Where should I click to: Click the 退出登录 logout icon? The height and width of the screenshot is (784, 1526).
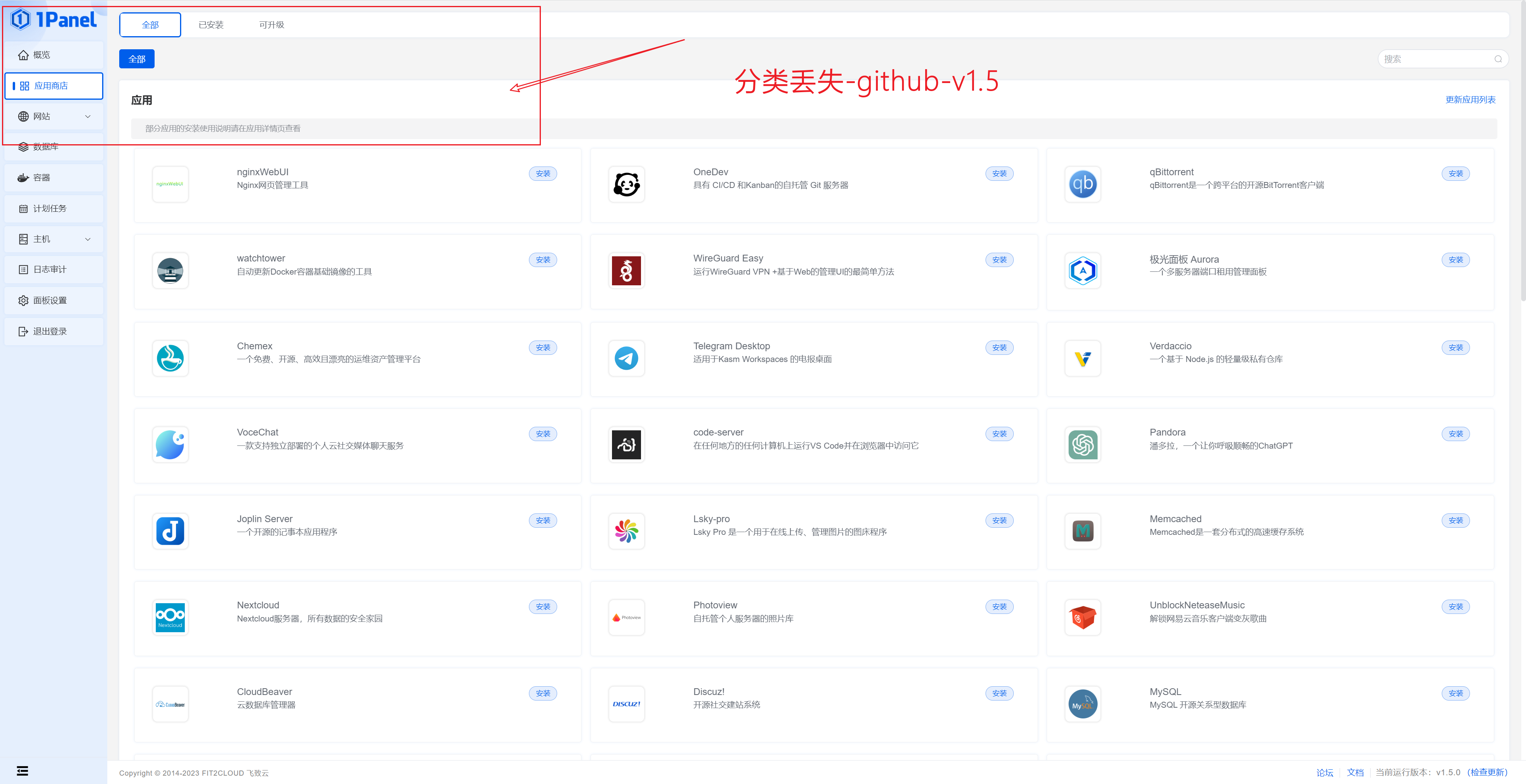pyautogui.click(x=24, y=331)
